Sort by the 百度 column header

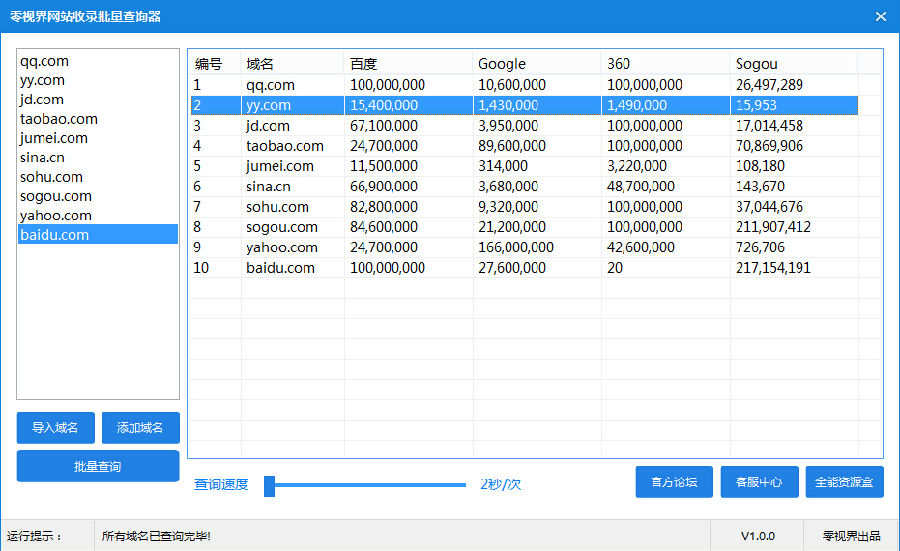tap(408, 64)
